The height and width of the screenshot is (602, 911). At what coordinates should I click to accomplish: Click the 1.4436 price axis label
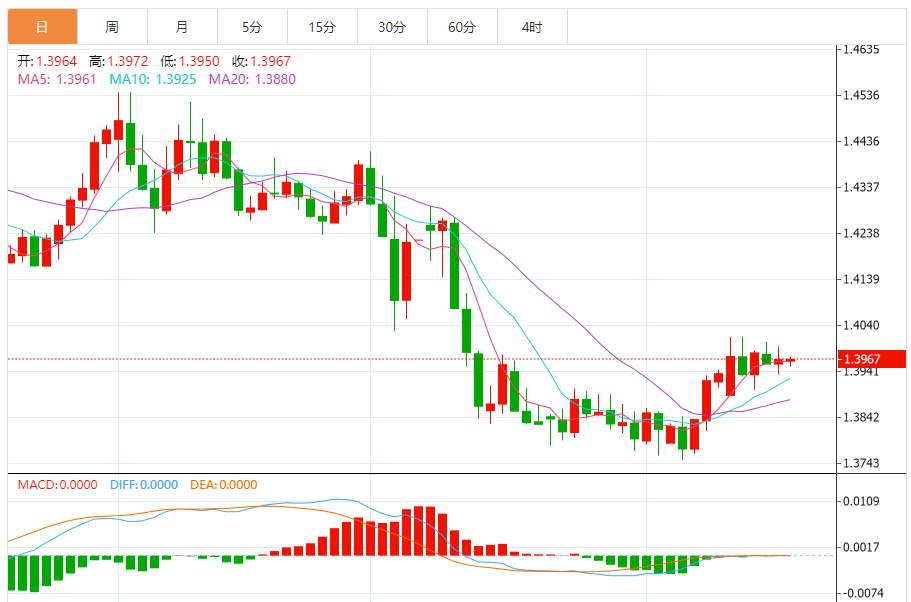(x=862, y=141)
